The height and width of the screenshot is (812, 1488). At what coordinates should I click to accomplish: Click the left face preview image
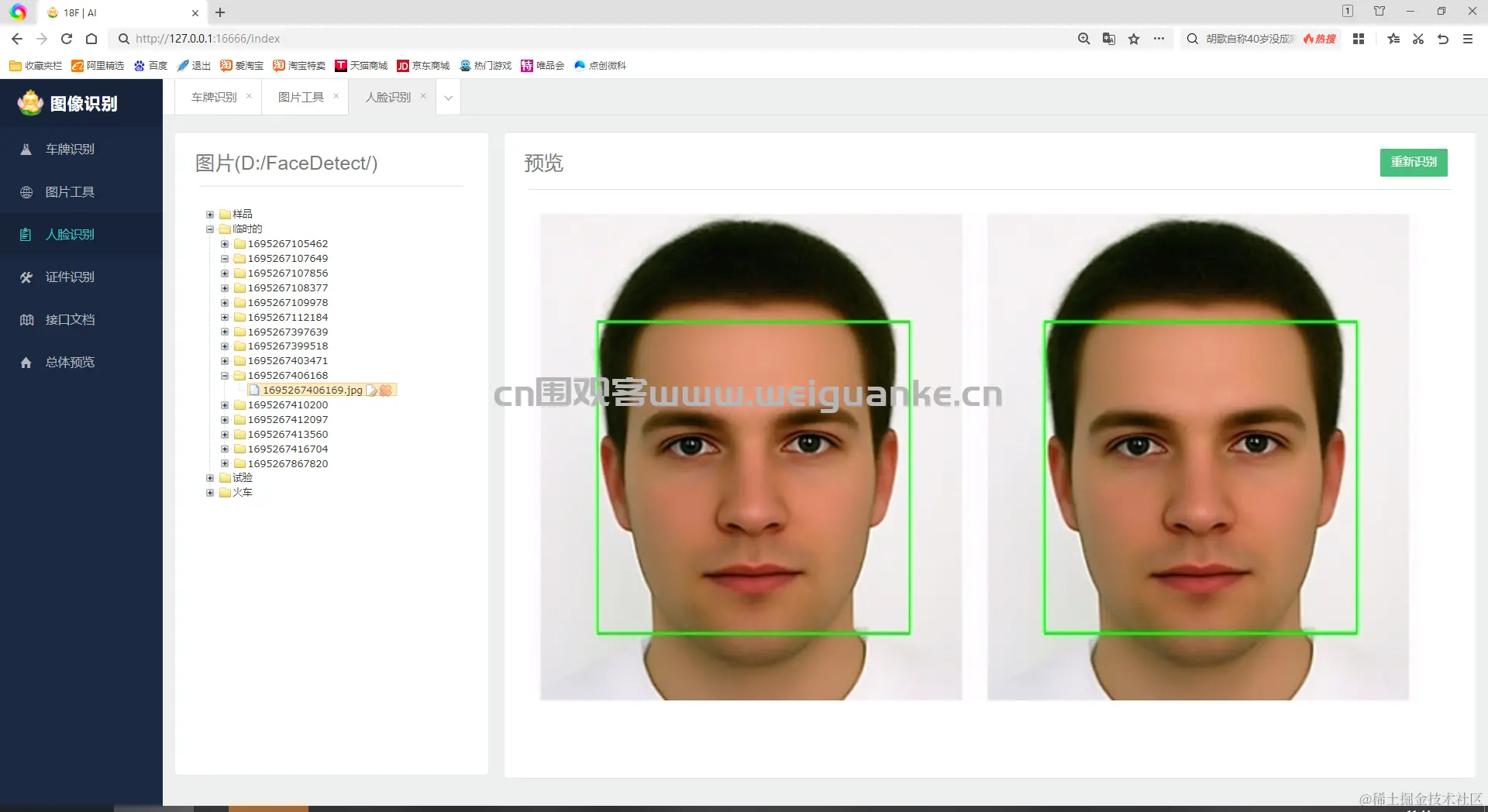pyautogui.click(x=751, y=457)
